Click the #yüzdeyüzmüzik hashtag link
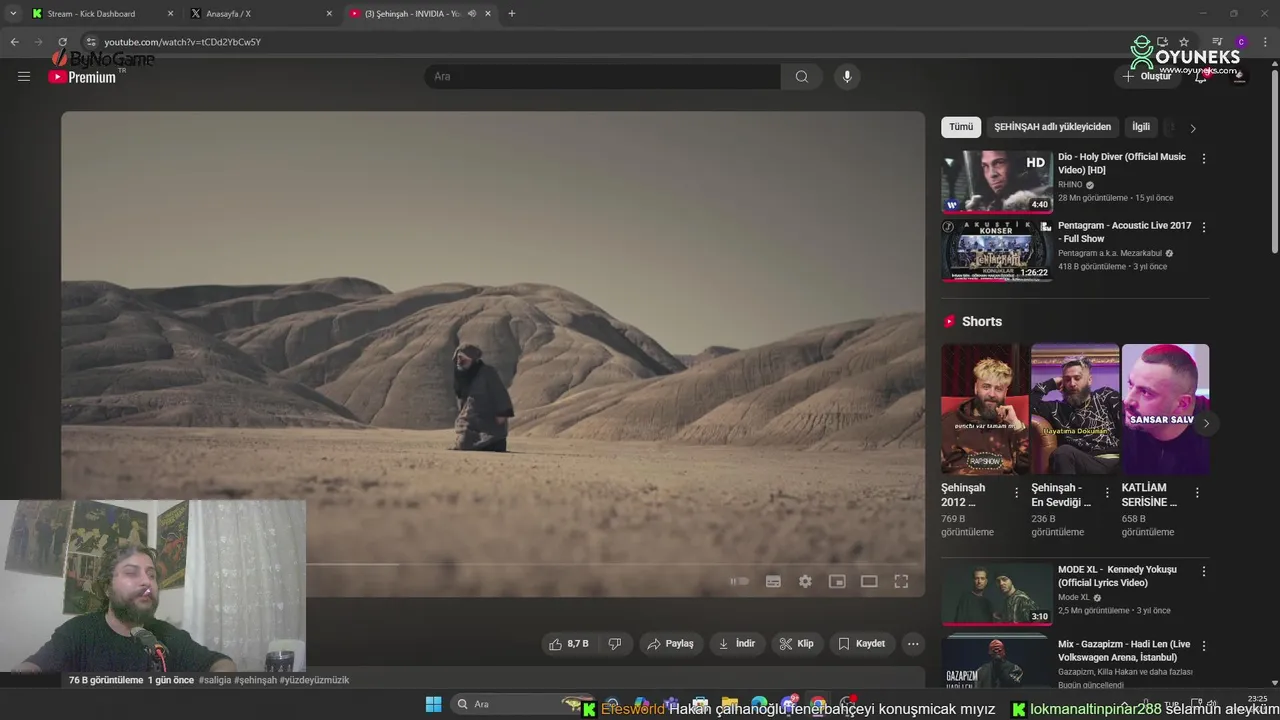The height and width of the screenshot is (720, 1280). (x=314, y=680)
